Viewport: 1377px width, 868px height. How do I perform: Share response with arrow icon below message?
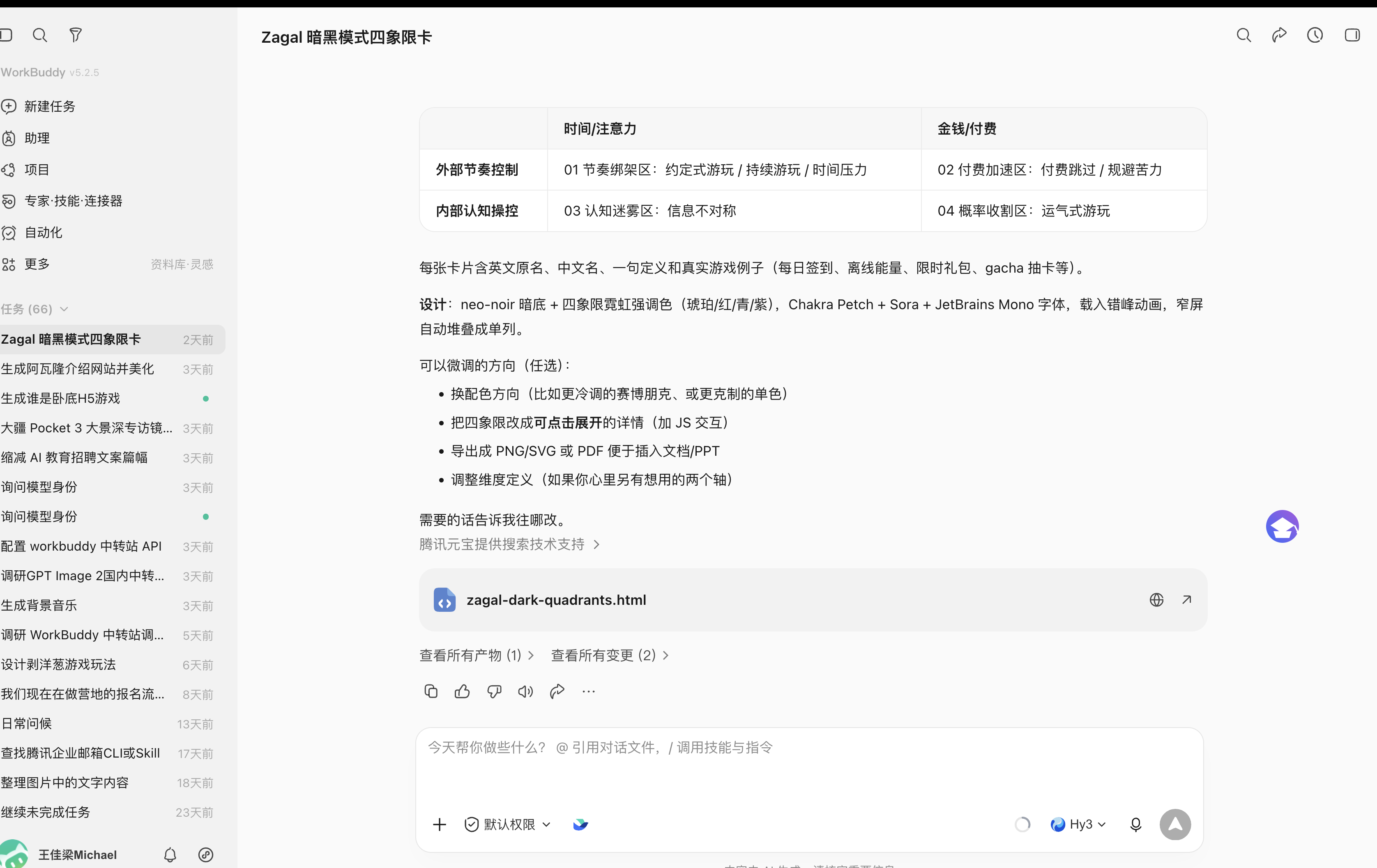pyautogui.click(x=557, y=691)
